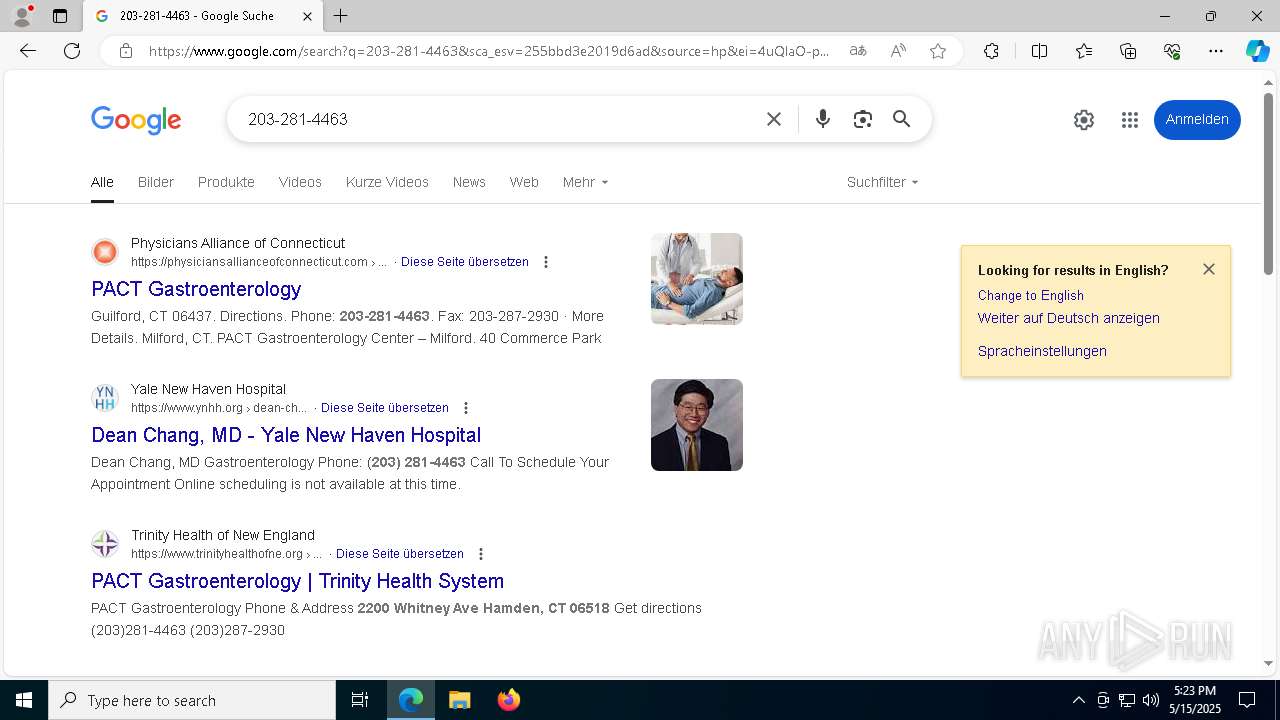Add page to favorites star icon
This screenshot has width=1280, height=720.
click(938, 51)
